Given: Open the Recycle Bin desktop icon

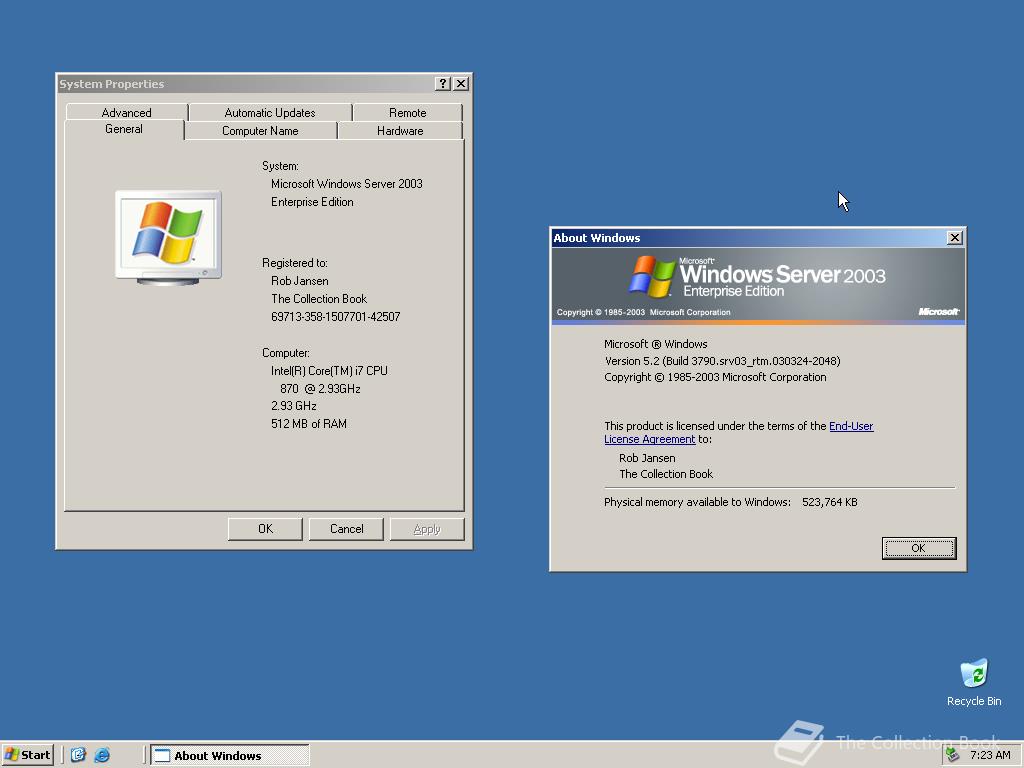Looking at the screenshot, I should pos(974,682).
